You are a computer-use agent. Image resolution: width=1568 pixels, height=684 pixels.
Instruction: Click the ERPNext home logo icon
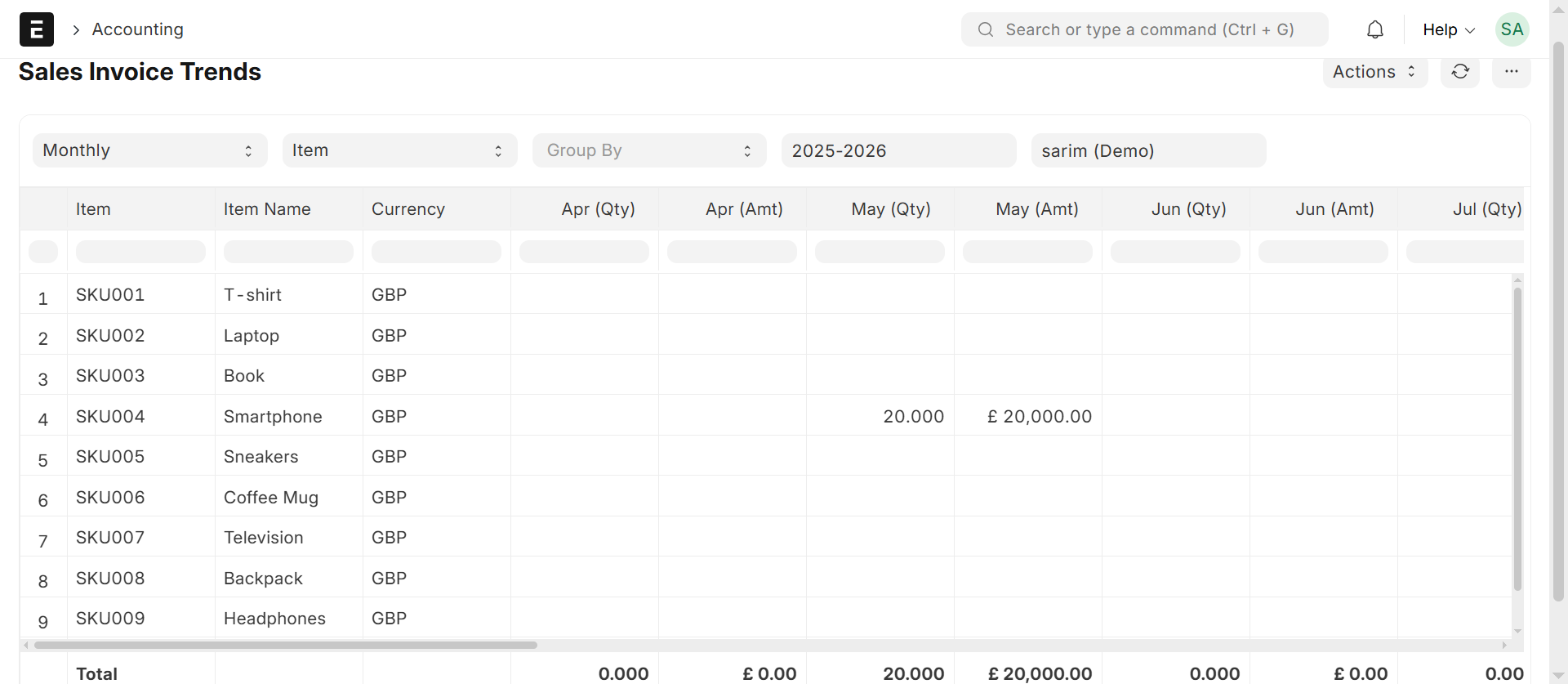click(x=37, y=29)
